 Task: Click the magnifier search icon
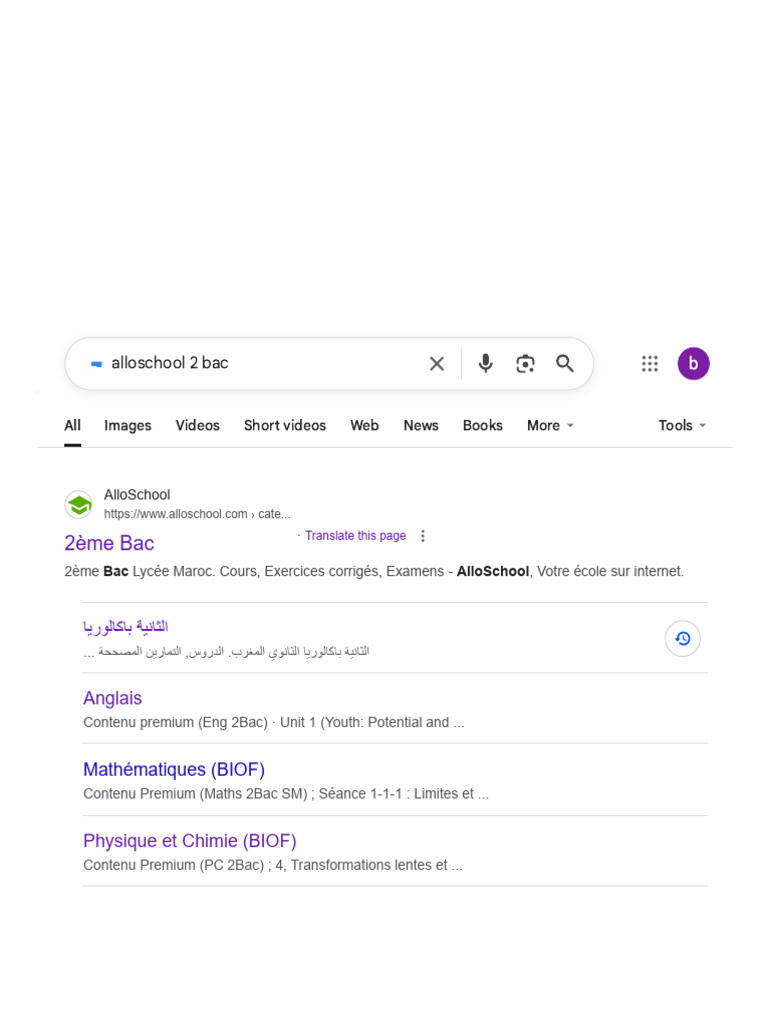(565, 364)
